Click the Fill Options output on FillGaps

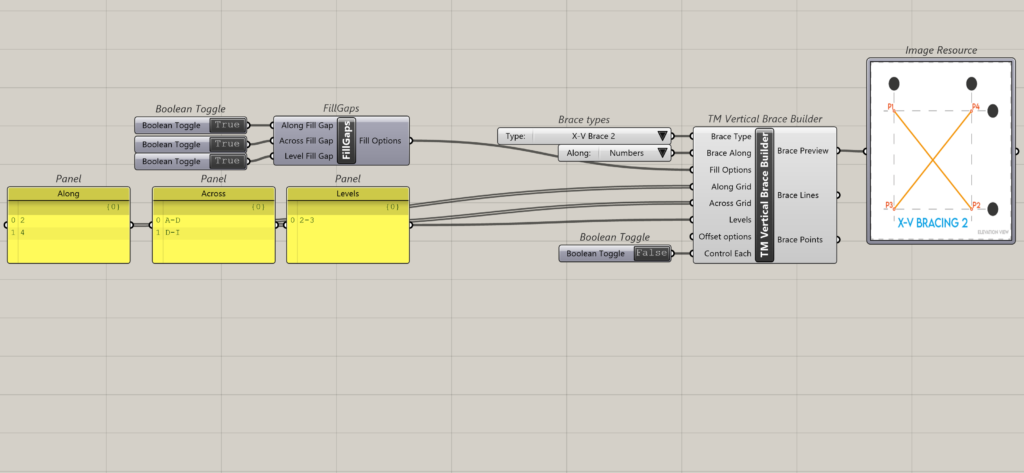(x=380, y=140)
